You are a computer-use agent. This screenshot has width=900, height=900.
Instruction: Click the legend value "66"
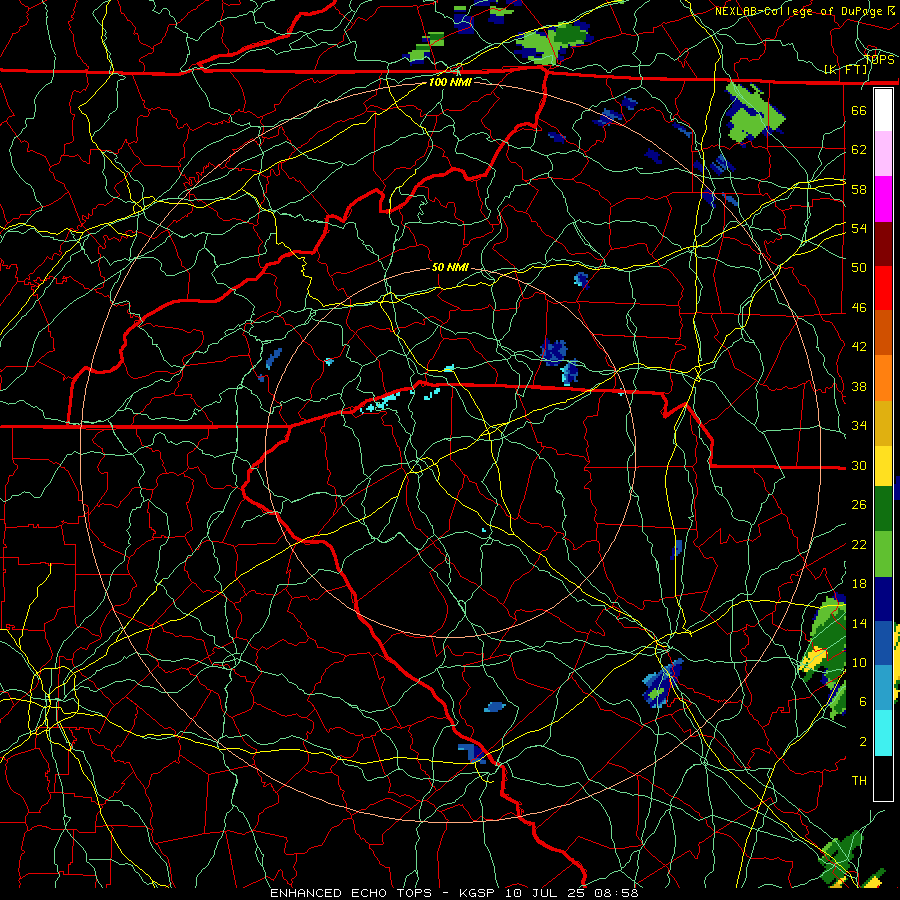coord(859,110)
